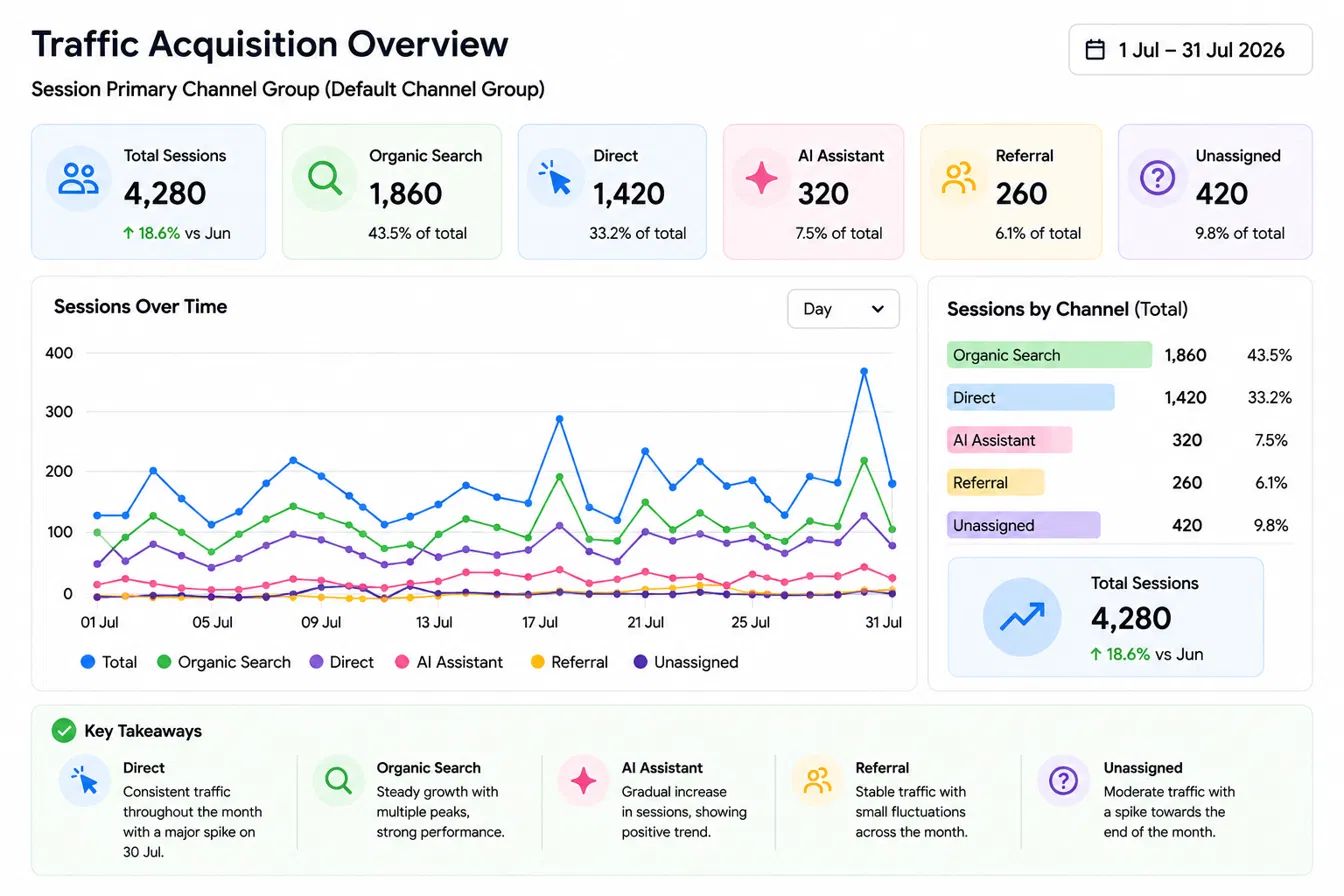Click the 9.8% value in Sessions by Channel list
The image size is (1344, 896).
(1271, 525)
